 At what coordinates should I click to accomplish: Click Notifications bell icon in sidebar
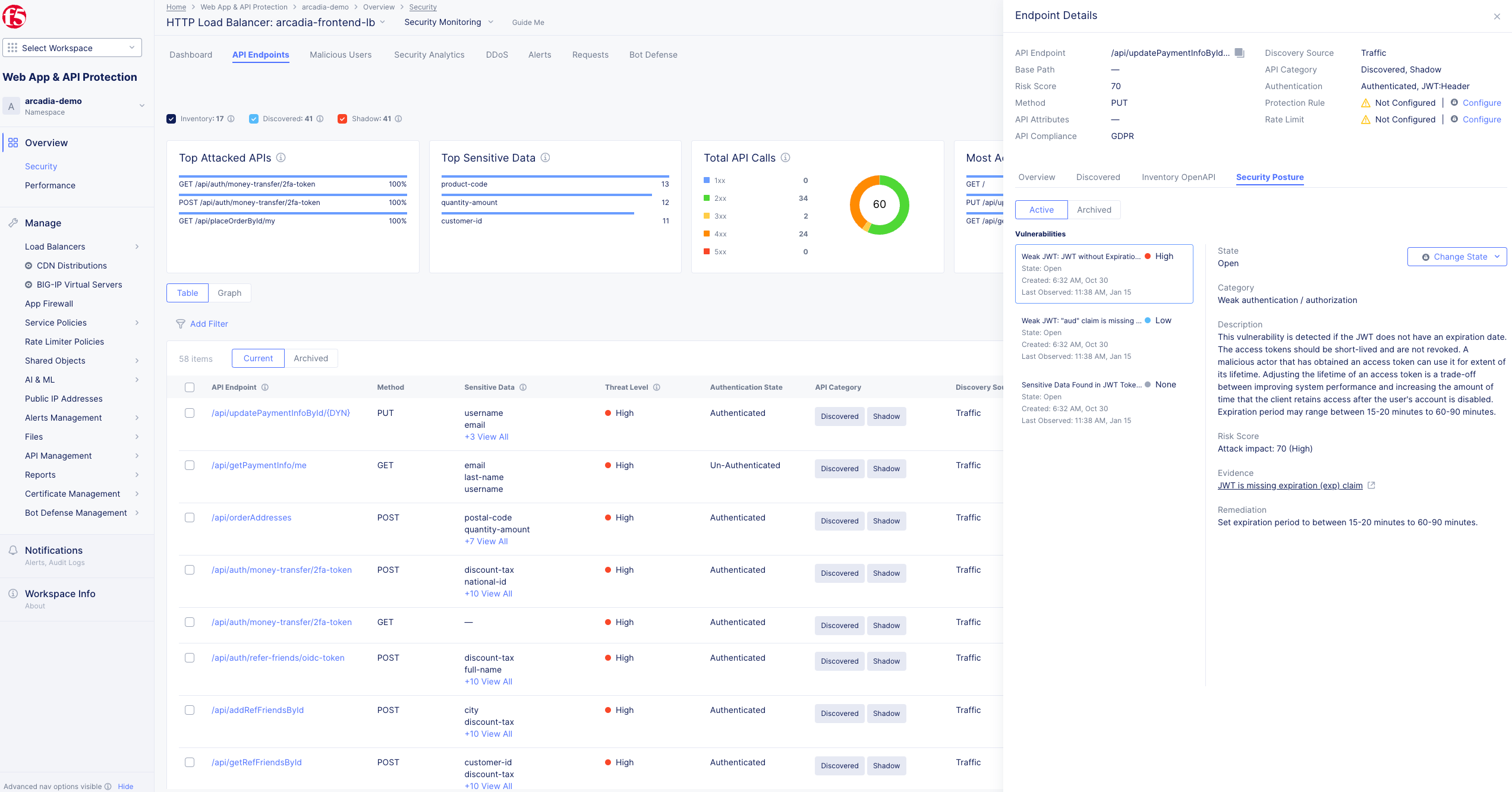13,550
